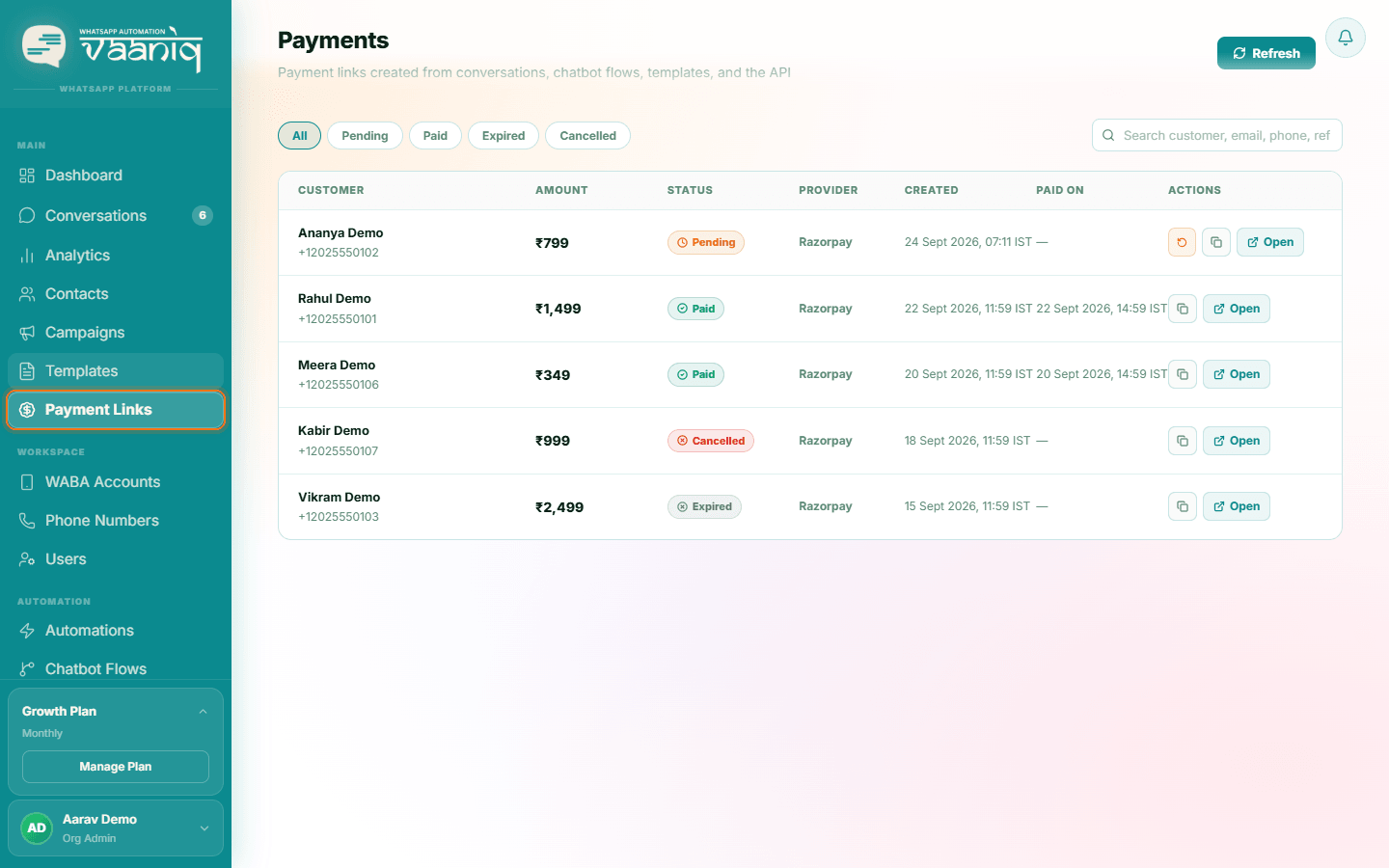Image resolution: width=1389 pixels, height=868 pixels.
Task: Open Ananya Demo's payment link
Action: (1270, 242)
